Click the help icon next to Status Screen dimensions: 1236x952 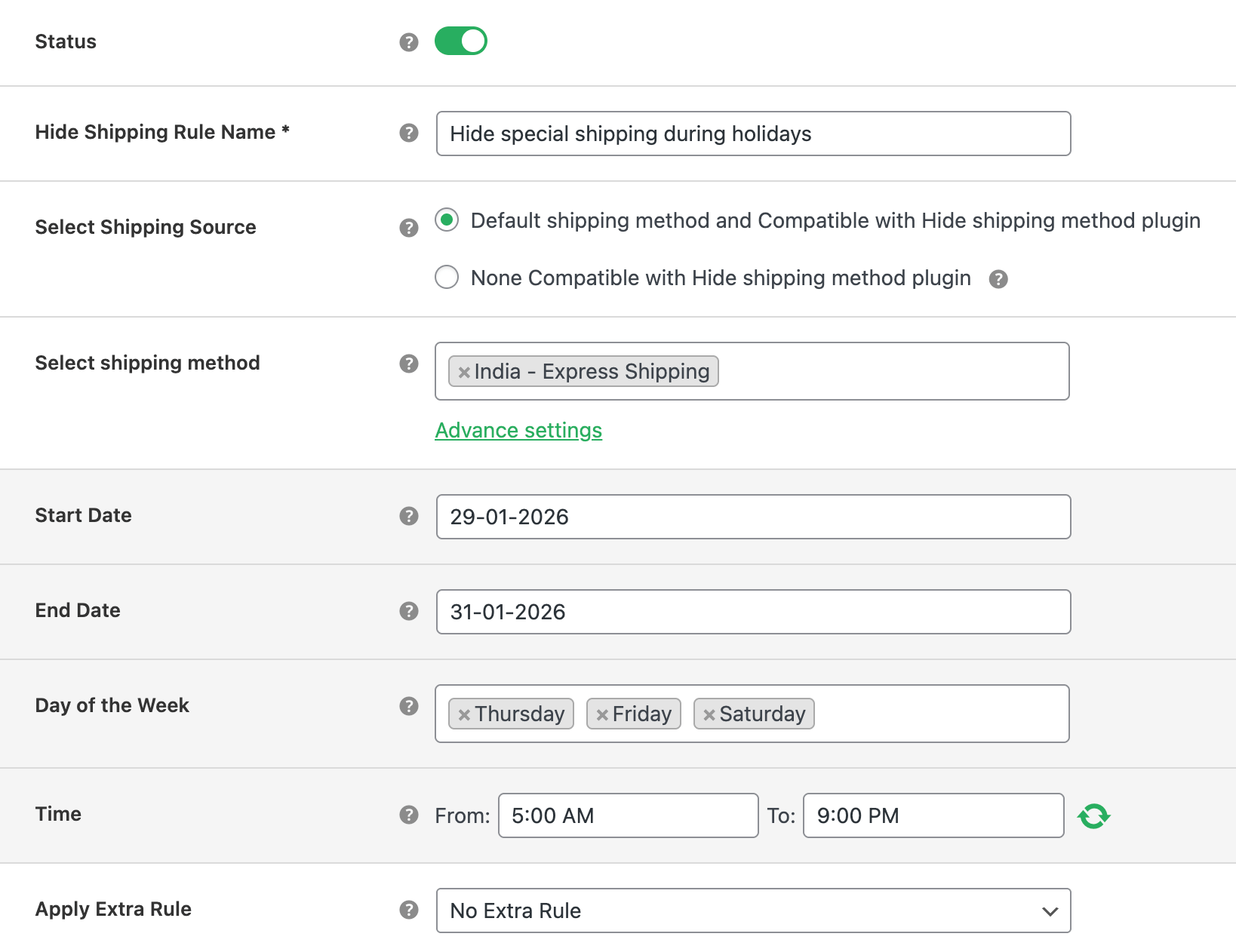tap(408, 41)
